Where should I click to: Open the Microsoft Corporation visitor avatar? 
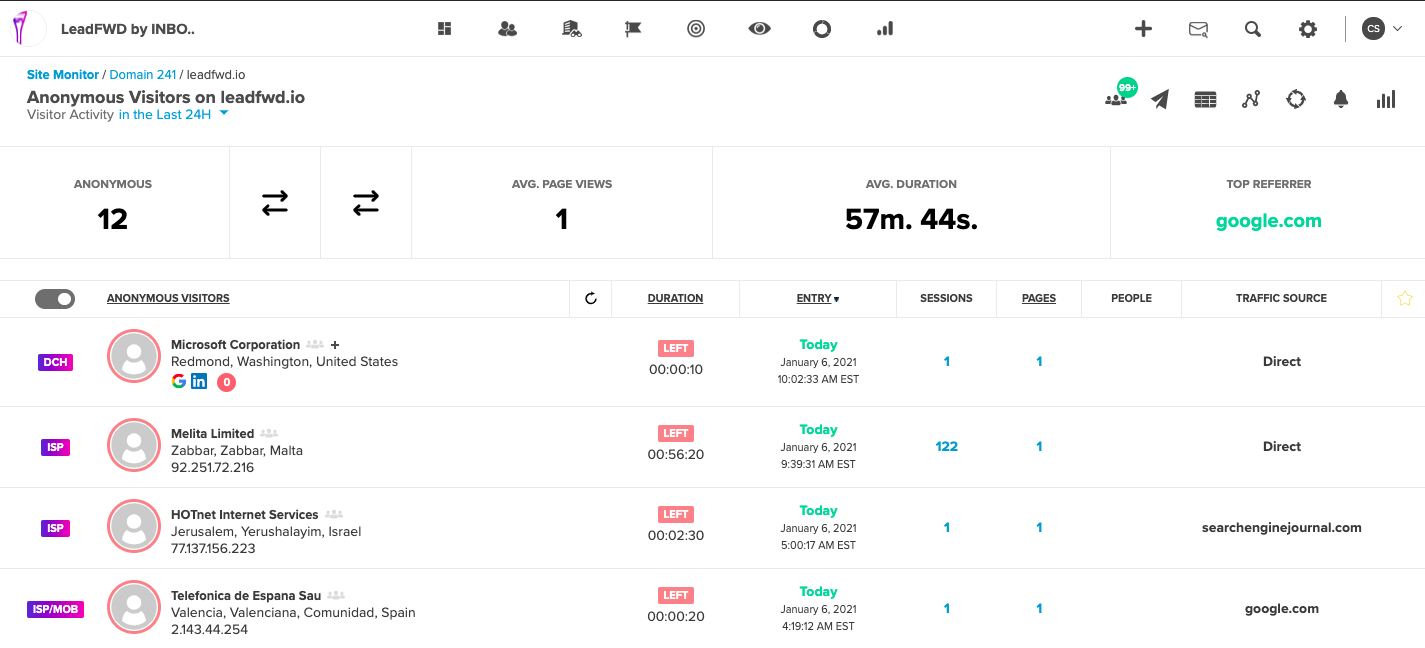[x=134, y=356]
